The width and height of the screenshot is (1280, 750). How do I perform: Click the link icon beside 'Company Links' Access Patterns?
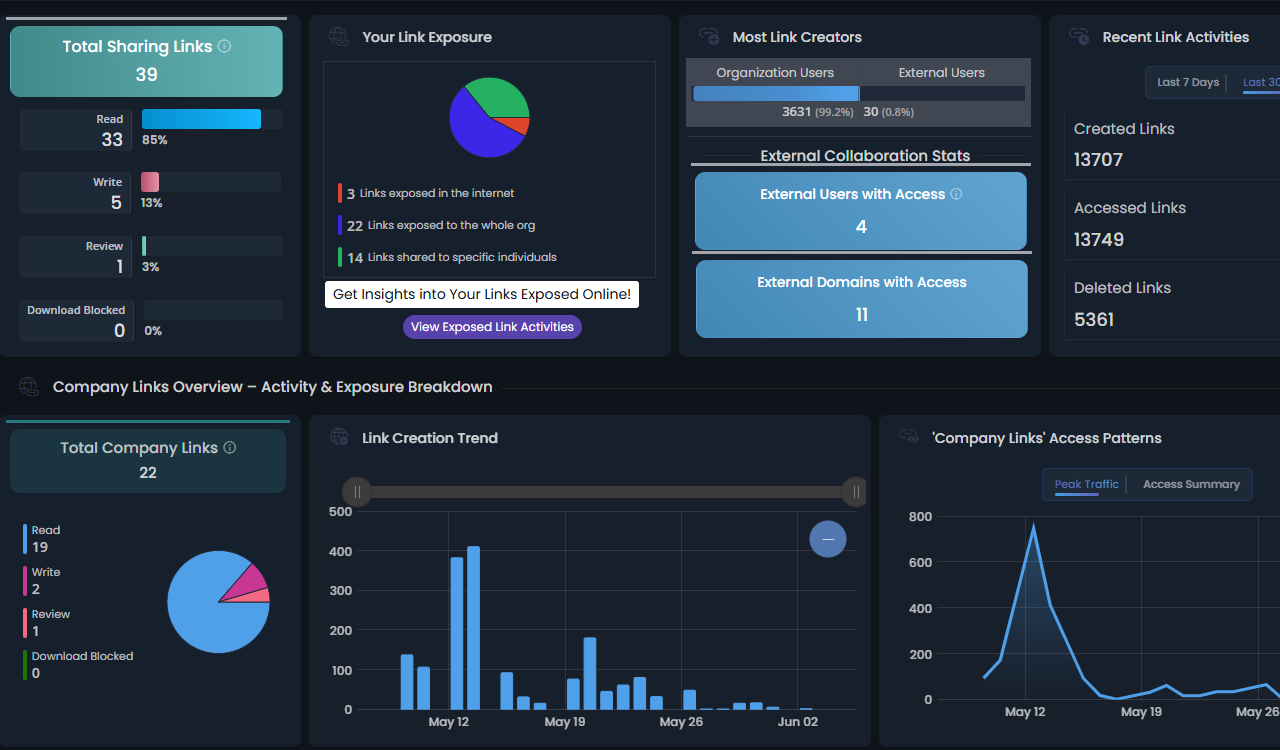pos(908,437)
